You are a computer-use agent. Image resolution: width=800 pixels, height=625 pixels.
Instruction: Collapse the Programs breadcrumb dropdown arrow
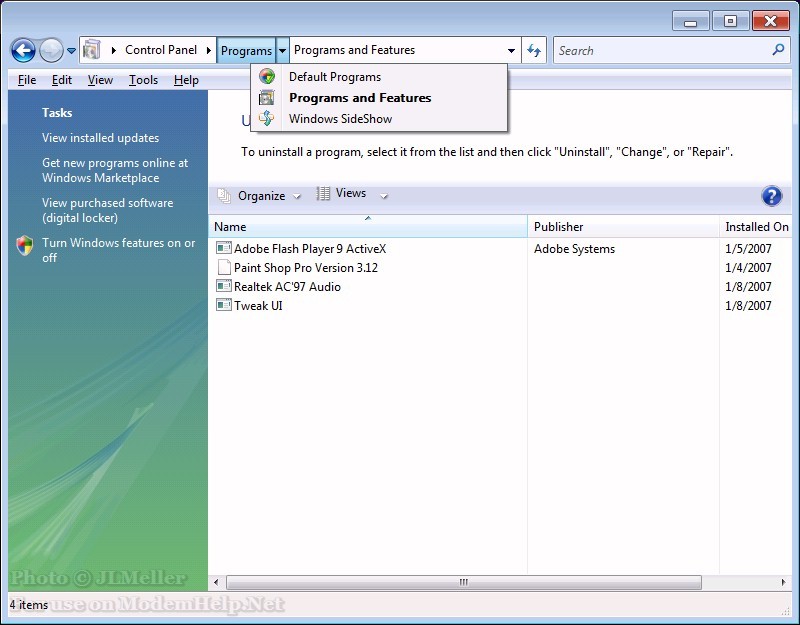283,51
